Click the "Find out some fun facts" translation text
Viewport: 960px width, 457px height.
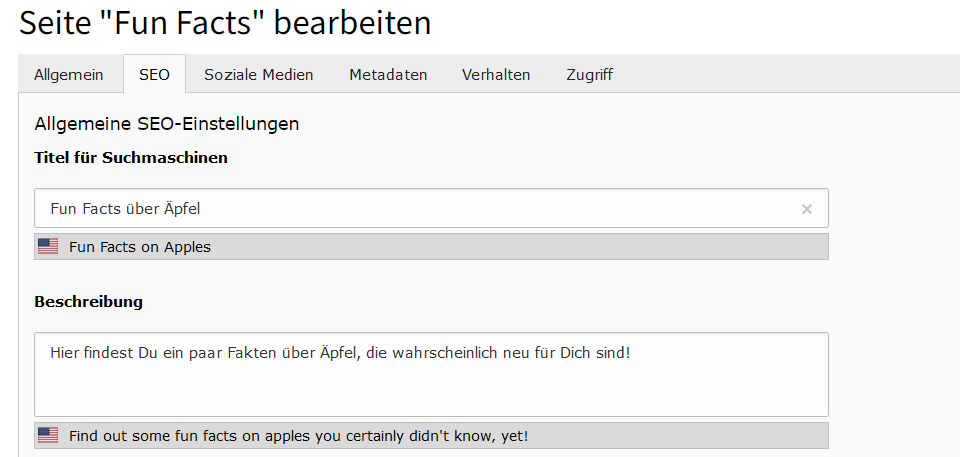[298, 436]
